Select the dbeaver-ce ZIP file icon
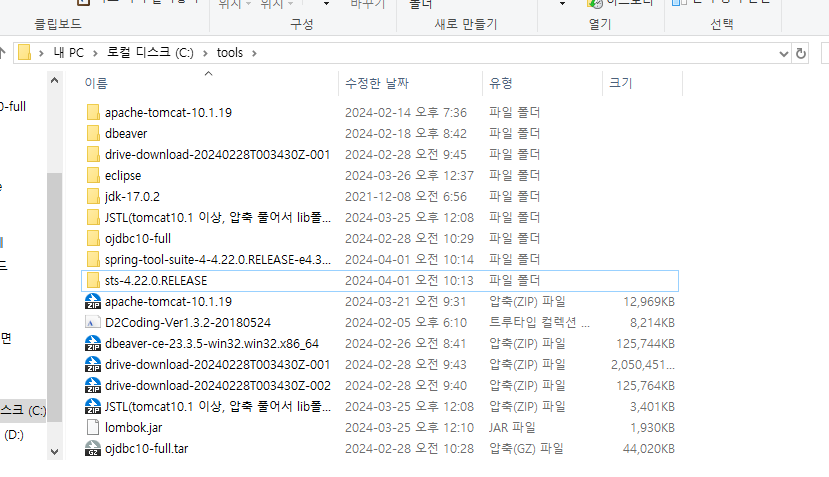 tap(93, 343)
